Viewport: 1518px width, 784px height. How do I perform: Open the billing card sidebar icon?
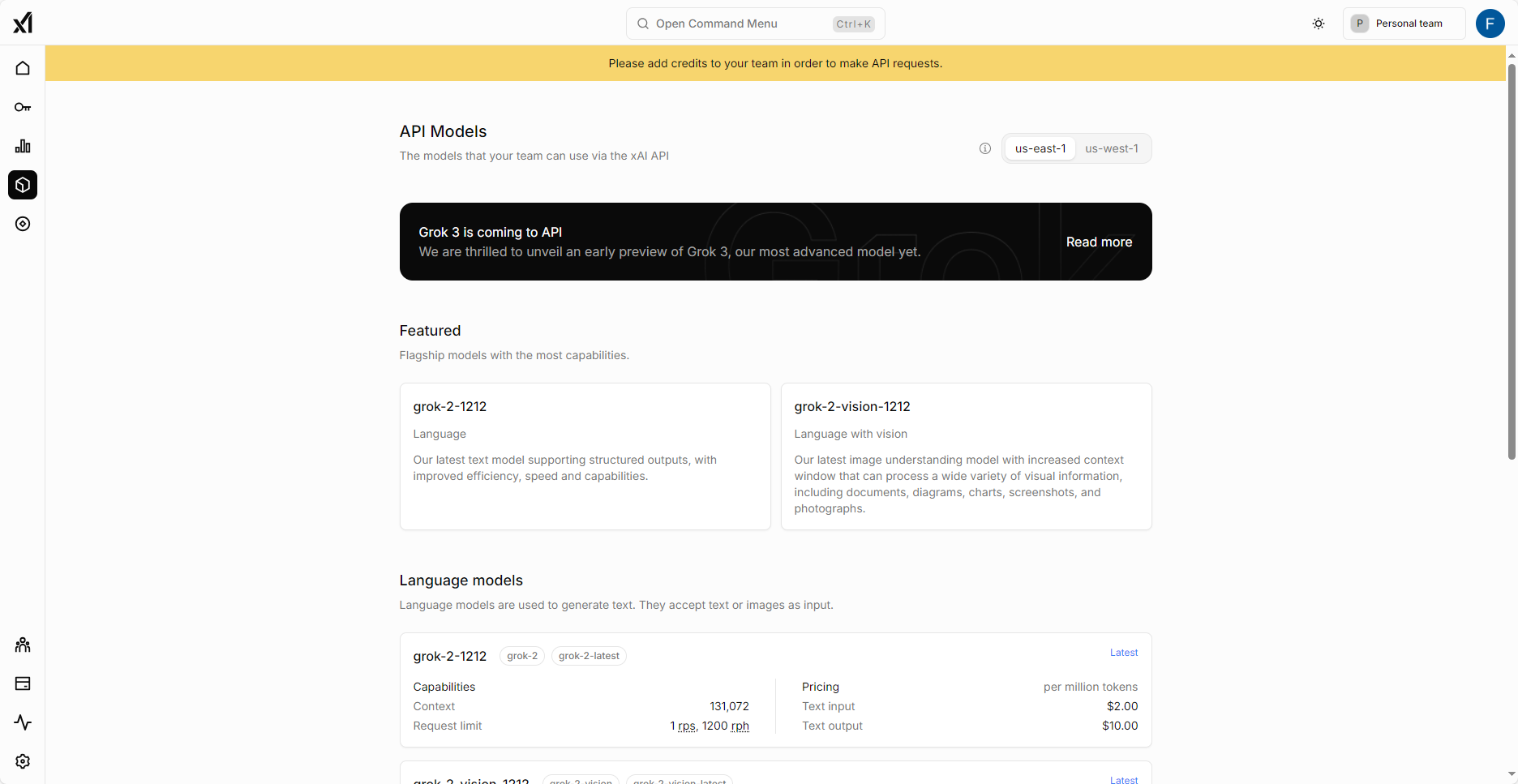[x=23, y=683]
